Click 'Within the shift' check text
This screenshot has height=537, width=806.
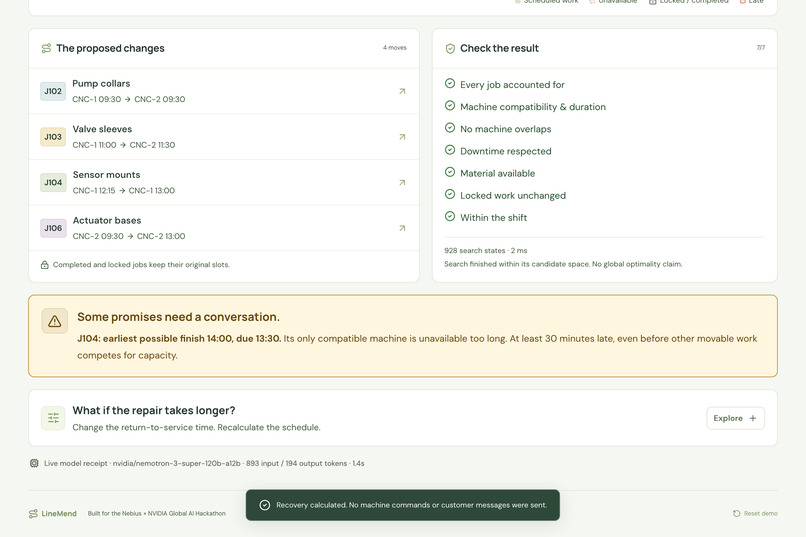493,217
